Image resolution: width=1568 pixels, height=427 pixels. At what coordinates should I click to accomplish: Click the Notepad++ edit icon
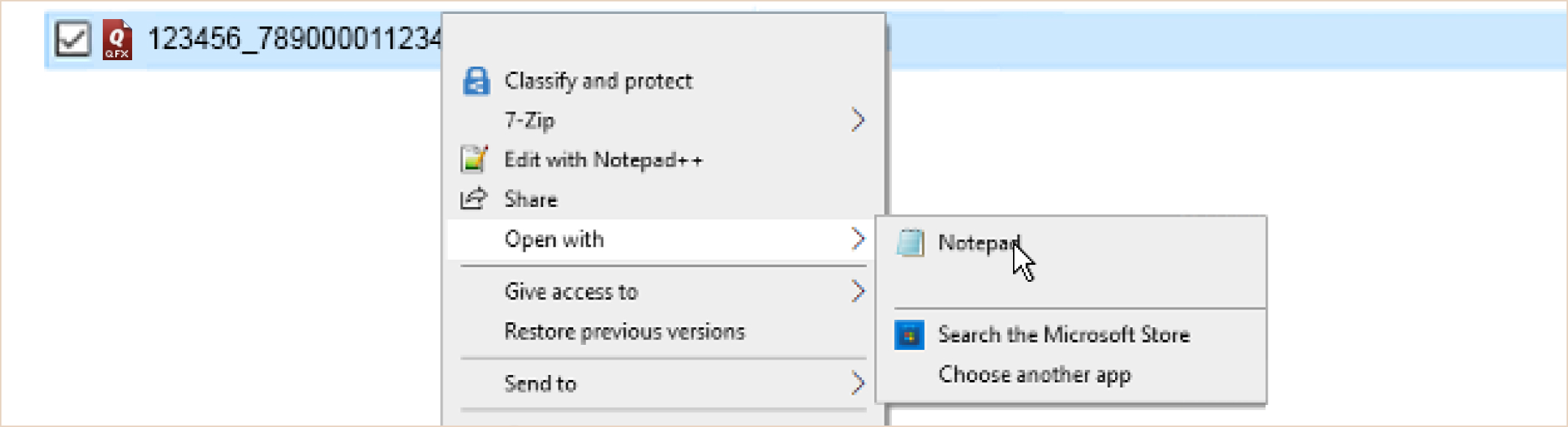click(x=474, y=159)
